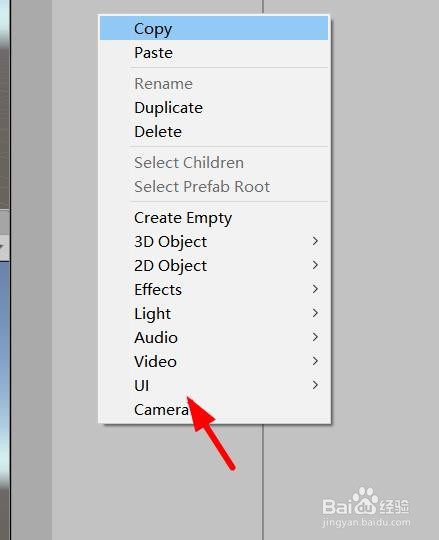Click the UI submenu chevron

[315, 385]
